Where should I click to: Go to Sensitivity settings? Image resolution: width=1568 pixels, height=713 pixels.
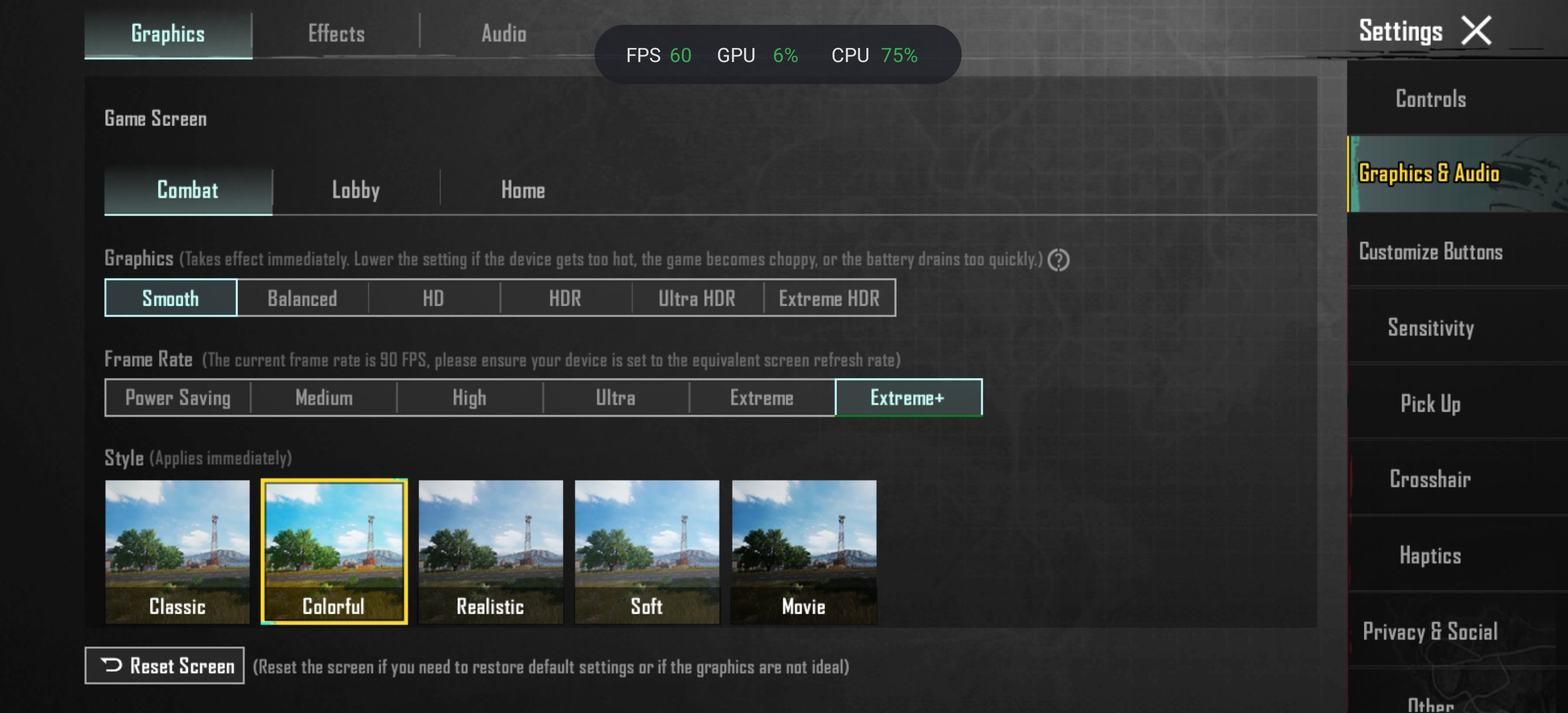tap(1430, 328)
